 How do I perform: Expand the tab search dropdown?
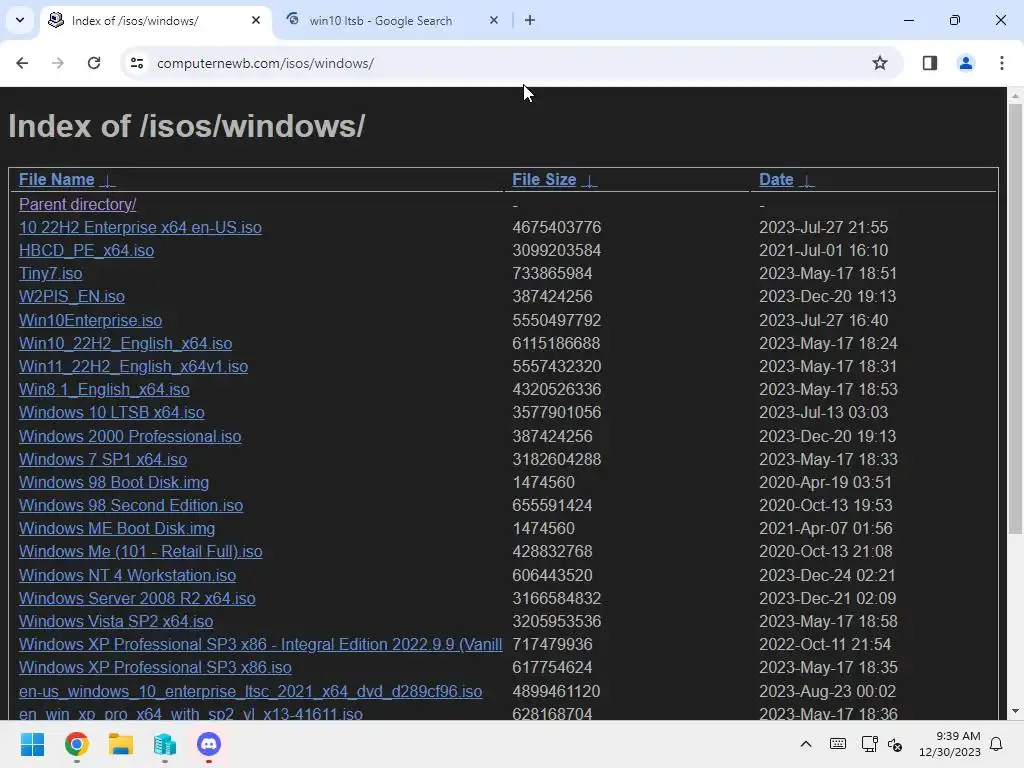(x=20, y=20)
